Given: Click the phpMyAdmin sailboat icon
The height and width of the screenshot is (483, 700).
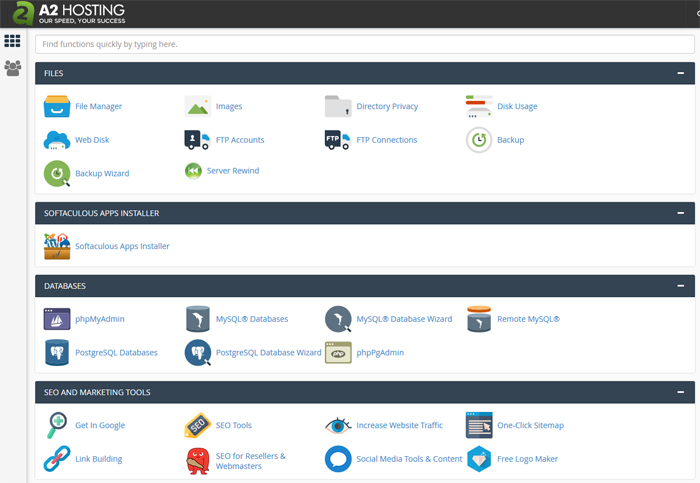Looking at the screenshot, I should click(x=57, y=319).
